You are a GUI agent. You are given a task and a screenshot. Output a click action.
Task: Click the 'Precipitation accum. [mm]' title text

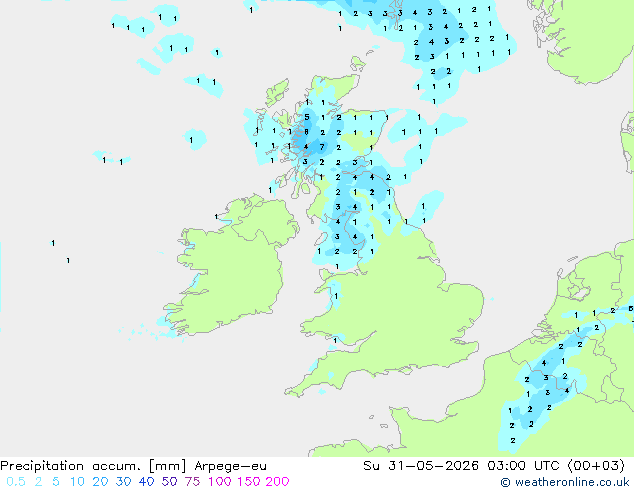[93, 466]
